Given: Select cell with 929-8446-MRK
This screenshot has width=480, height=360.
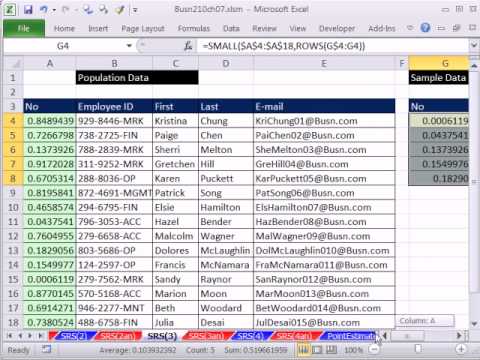Looking at the screenshot, I should click(114, 121).
